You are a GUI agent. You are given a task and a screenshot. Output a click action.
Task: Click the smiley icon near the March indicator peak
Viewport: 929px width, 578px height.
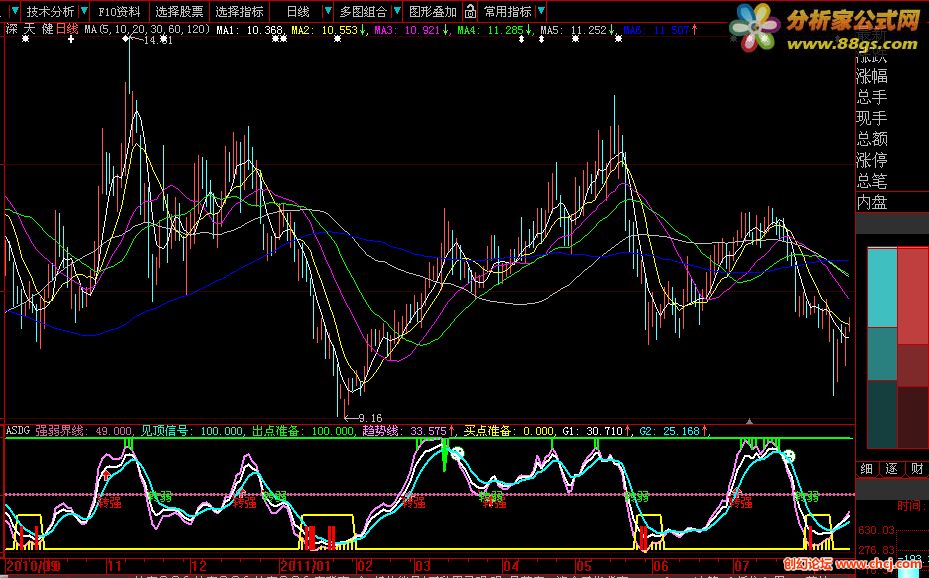[x=457, y=454]
